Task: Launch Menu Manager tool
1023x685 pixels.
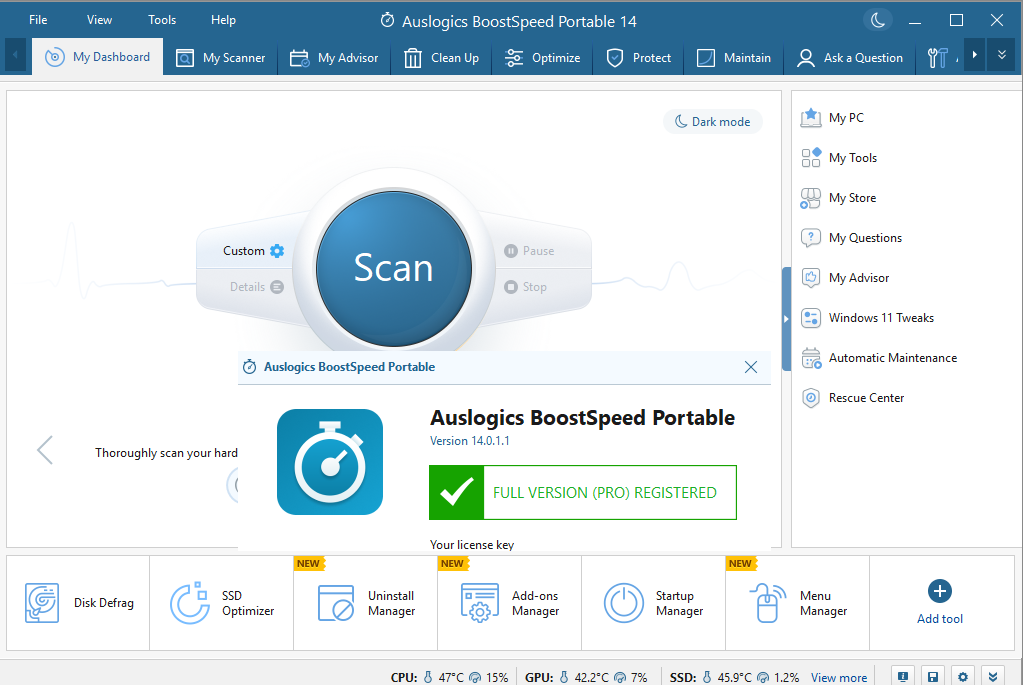Action: tap(798, 603)
